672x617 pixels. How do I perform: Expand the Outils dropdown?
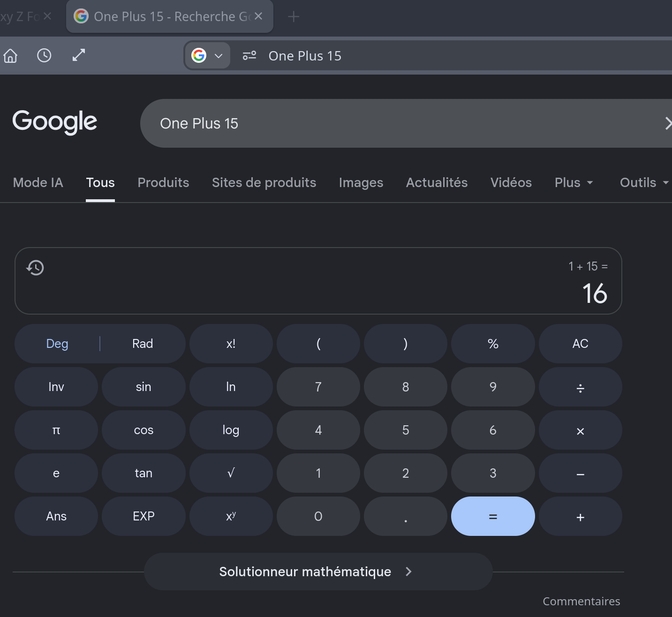pyautogui.click(x=644, y=183)
